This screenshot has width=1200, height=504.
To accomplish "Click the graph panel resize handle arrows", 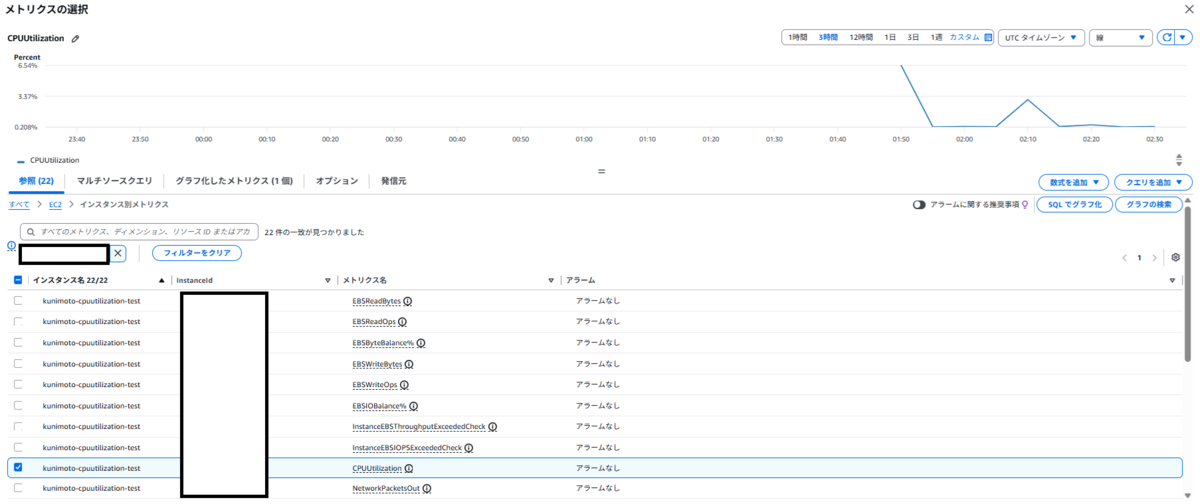I will coord(1179,160).
